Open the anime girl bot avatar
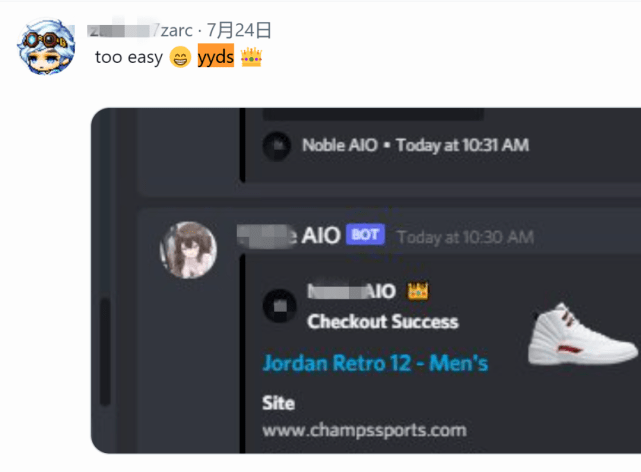The width and height of the screenshot is (641, 472). point(188,250)
